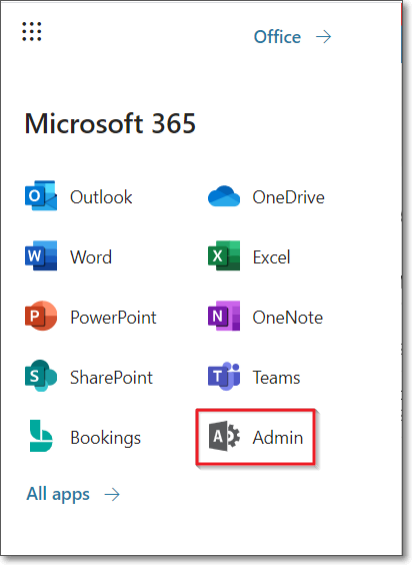Open Teams app icon
412x565 pixels.
point(224,376)
